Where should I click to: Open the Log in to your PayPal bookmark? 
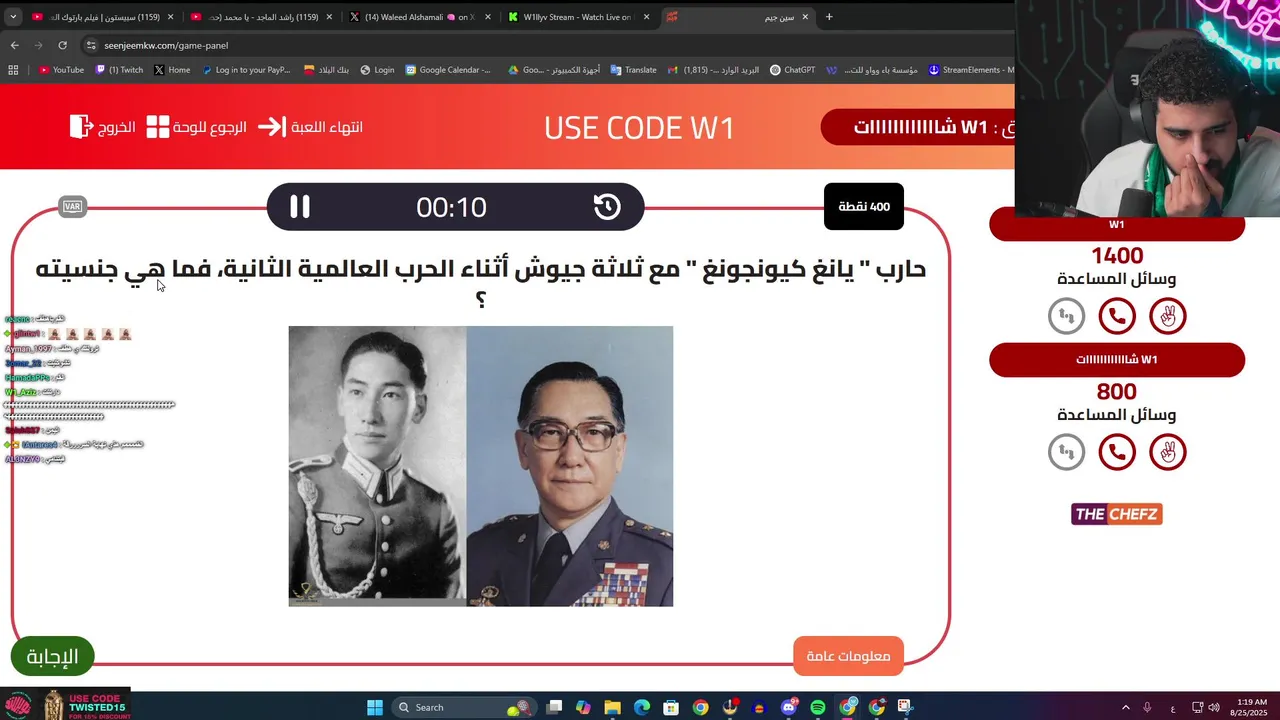tap(246, 70)
